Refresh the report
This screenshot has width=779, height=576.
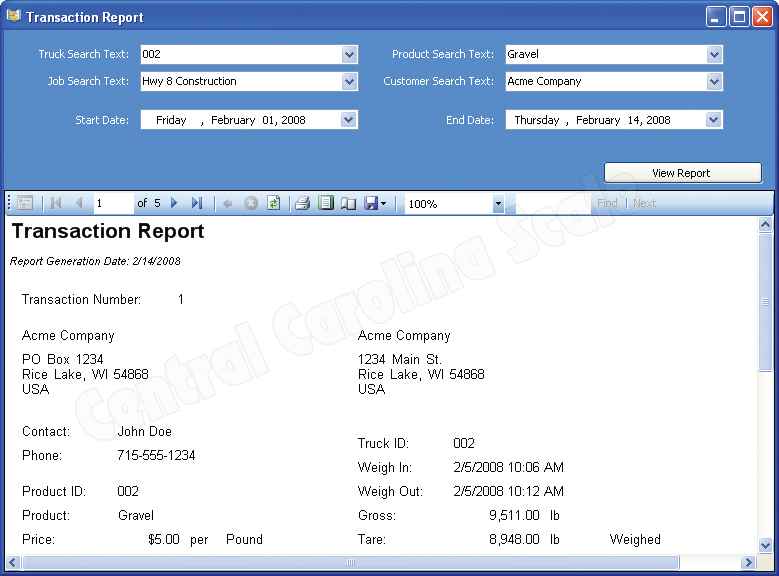(x=273, y=203)
